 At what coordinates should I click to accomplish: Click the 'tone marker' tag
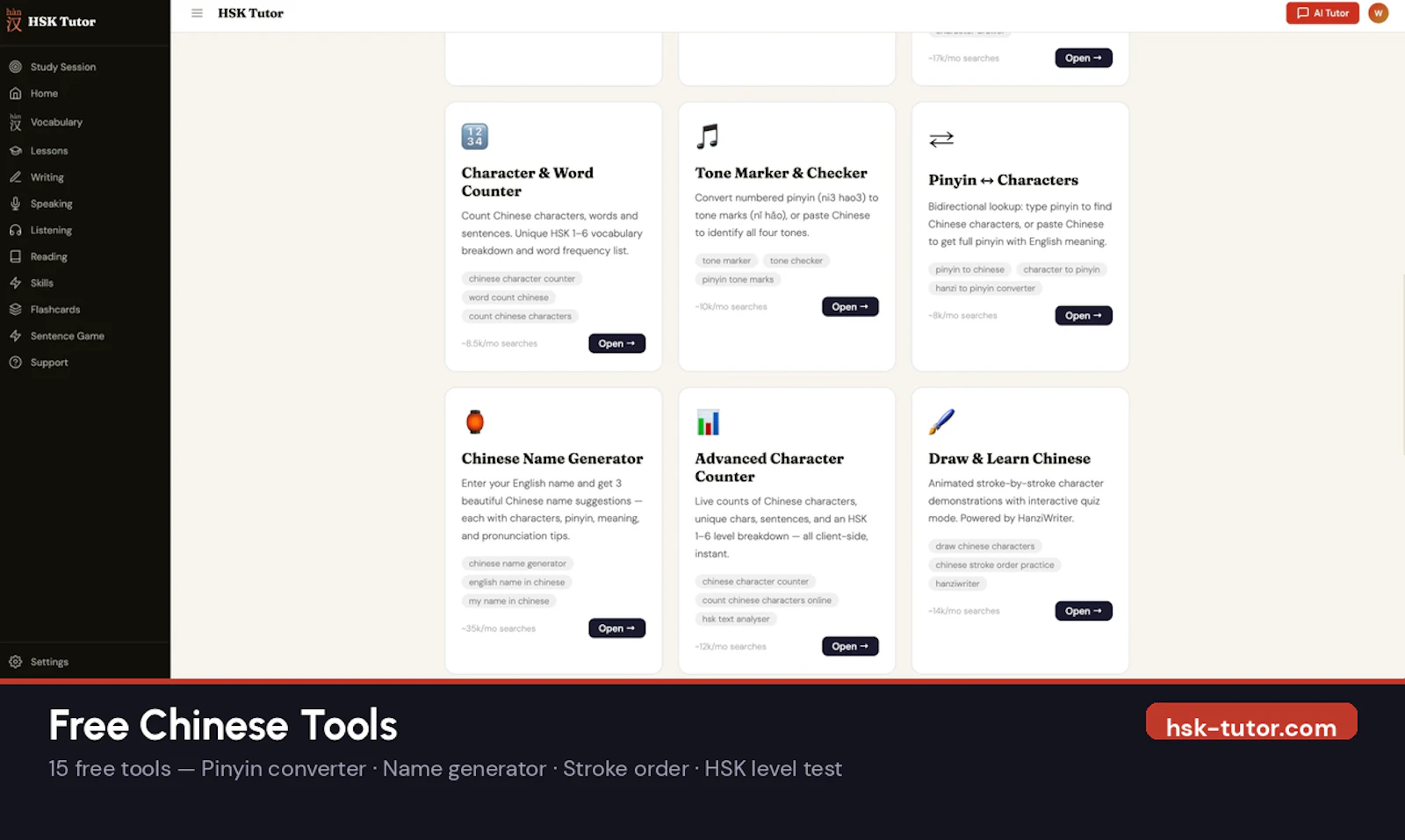[726, 261]
